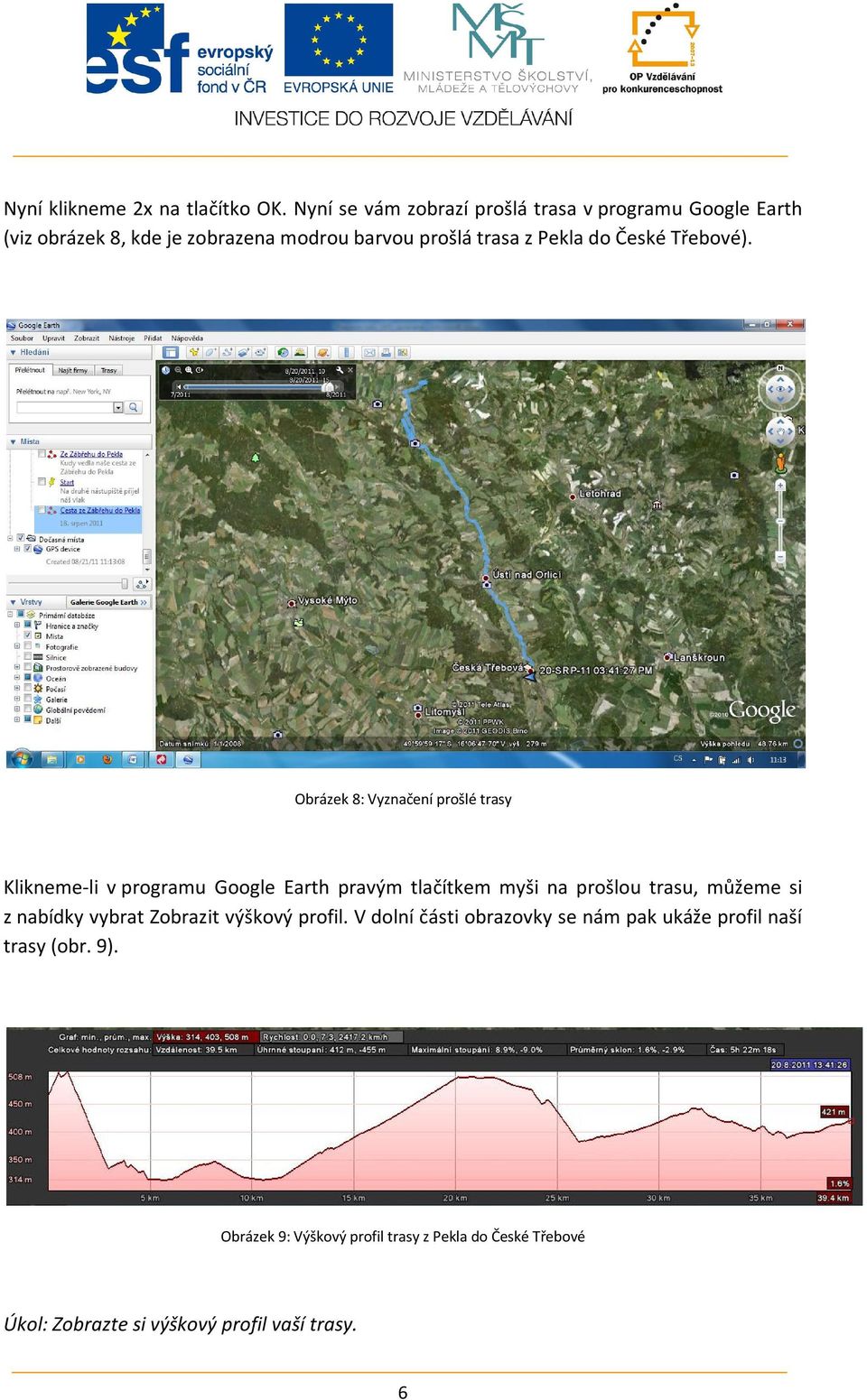Viewport: 867px width, 1400px height.
Task: Click the Add Image Overlay icon
Action: [x=244, y=352]
